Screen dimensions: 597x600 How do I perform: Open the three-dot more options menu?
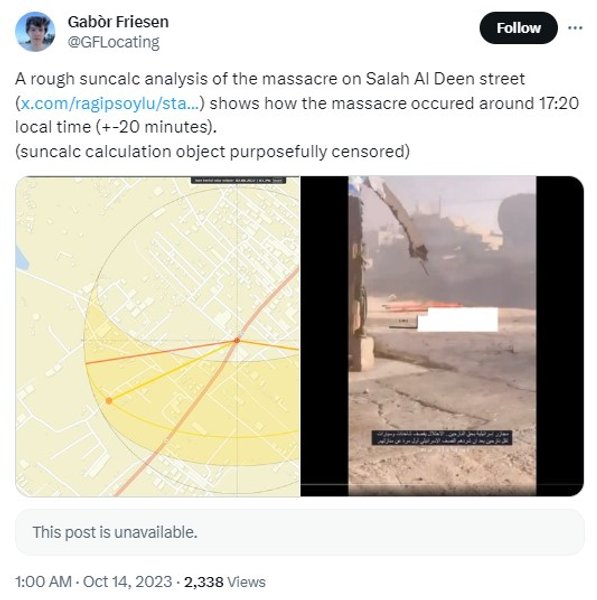pos(575,28)
